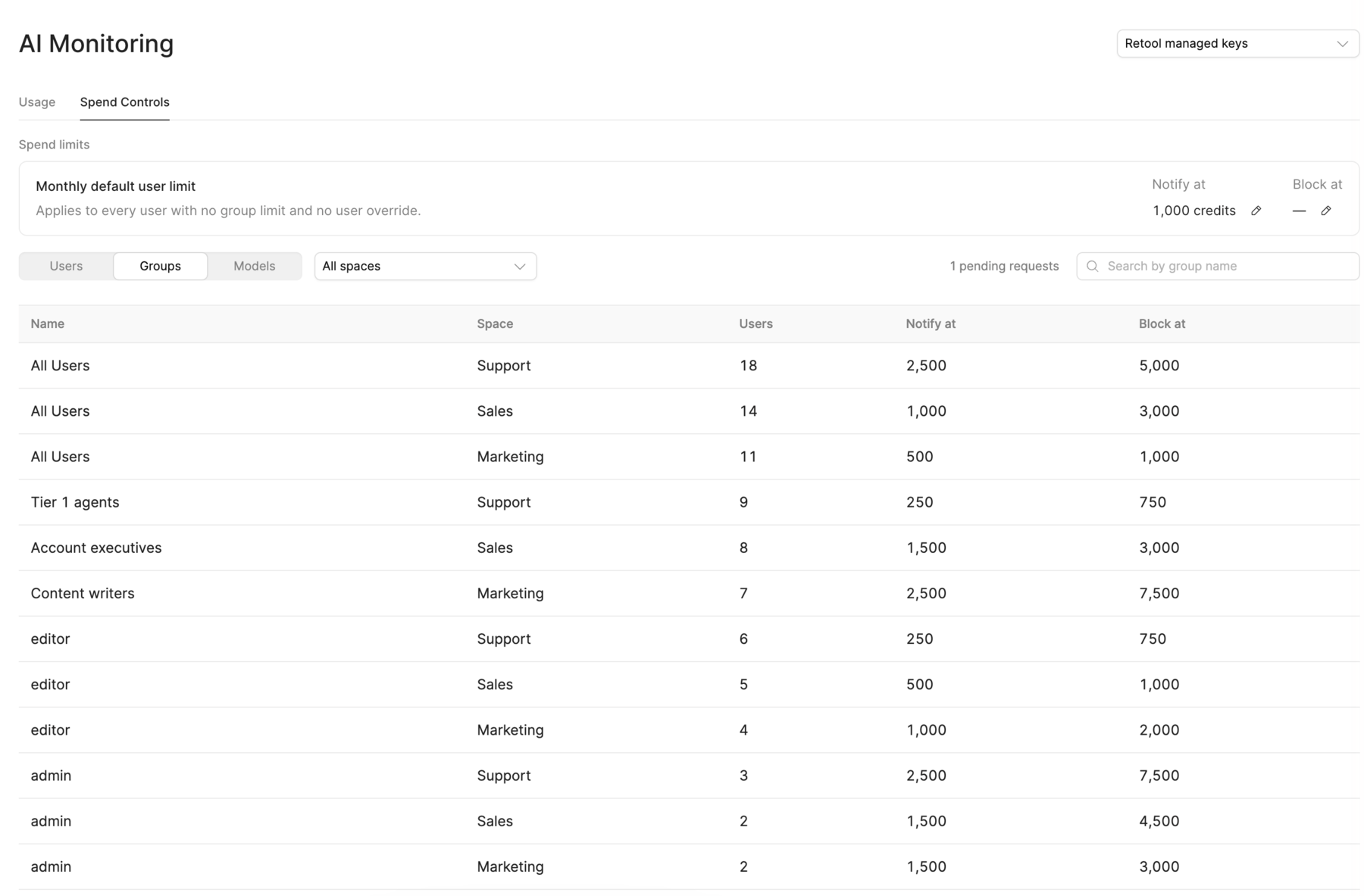
Task: Sort by the Space column header
Action: click(495, 323)
